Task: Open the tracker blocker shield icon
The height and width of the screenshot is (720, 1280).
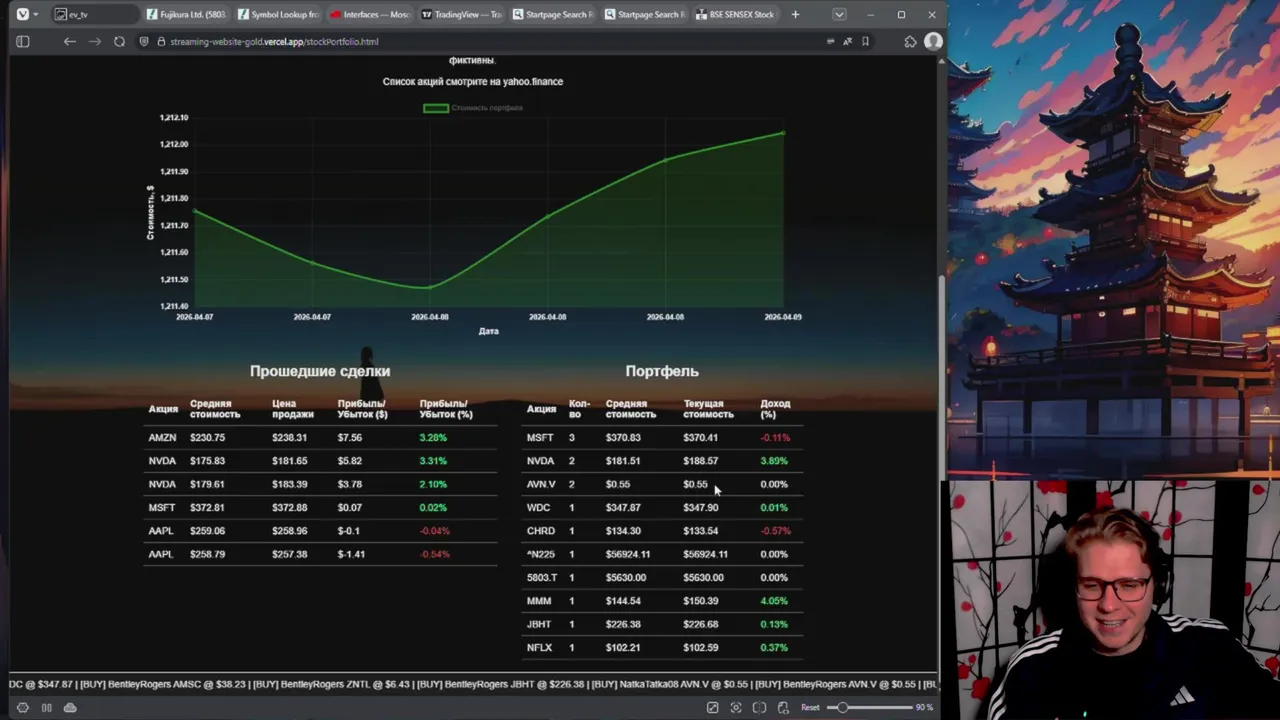Action: (x=144, y=41)
